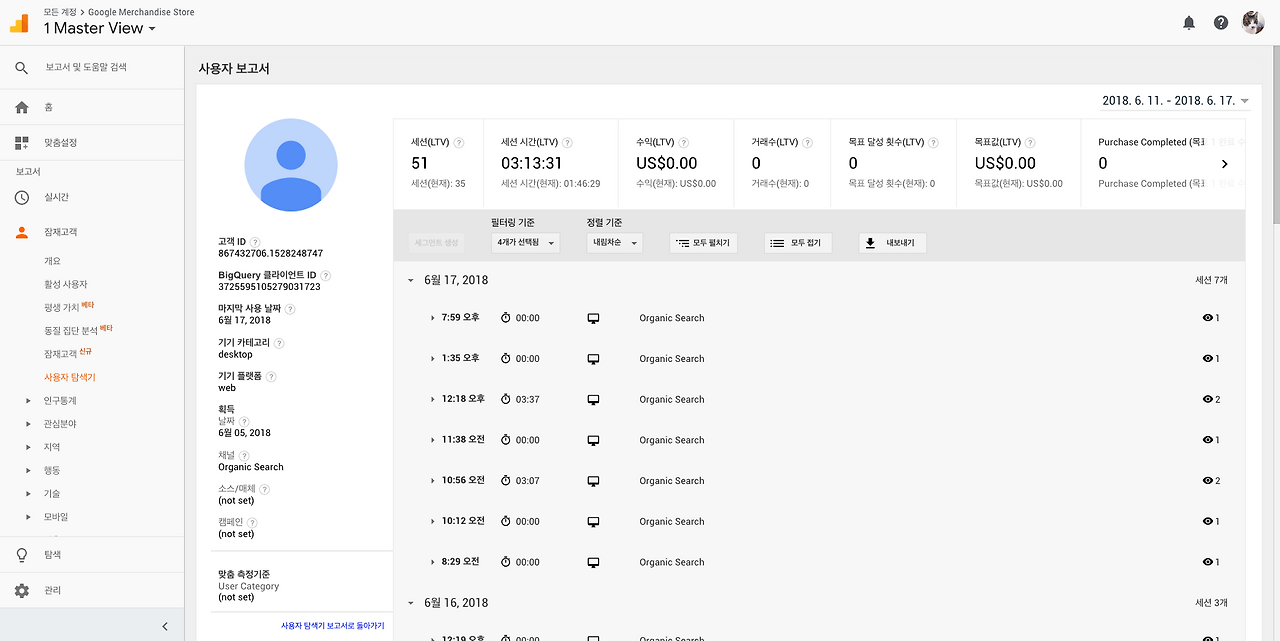Select 개요 overview report
1280x641 pixels.
click(52, 261)
